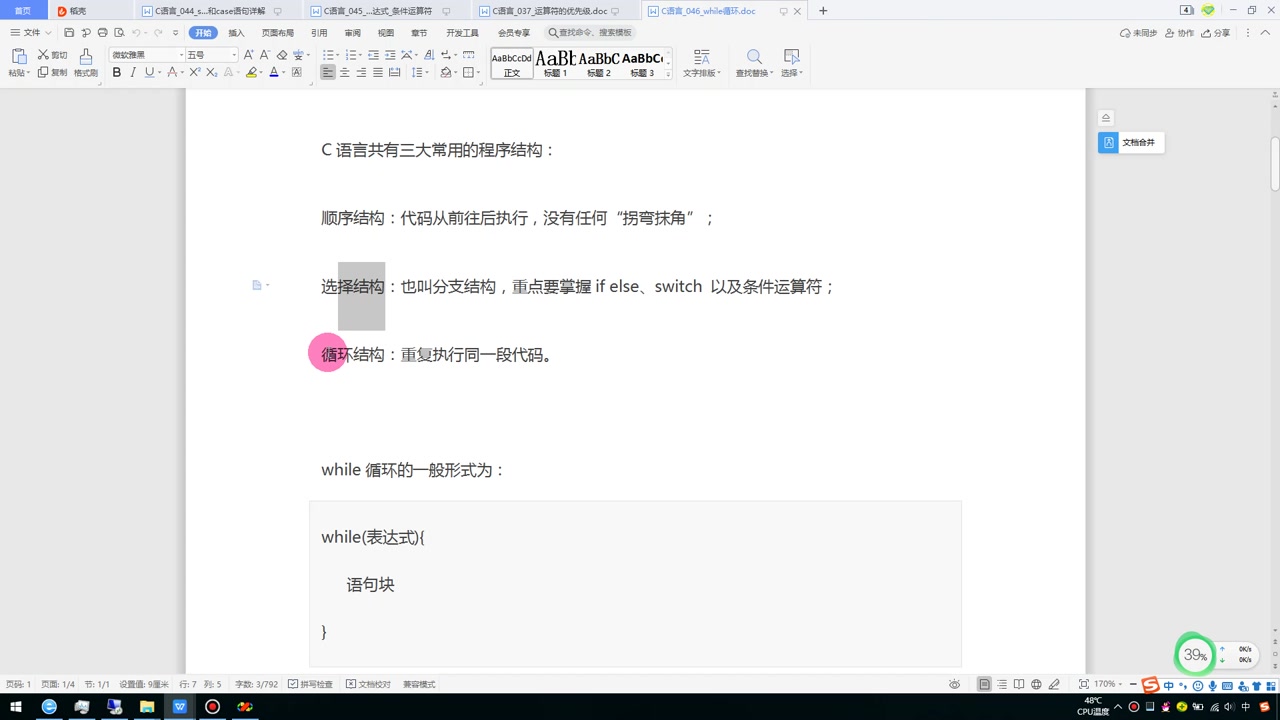Select the Format Painter (格式刷) tool
Image resolution: width=1280 pixels, height=720 pixels.
coord(86,62)
